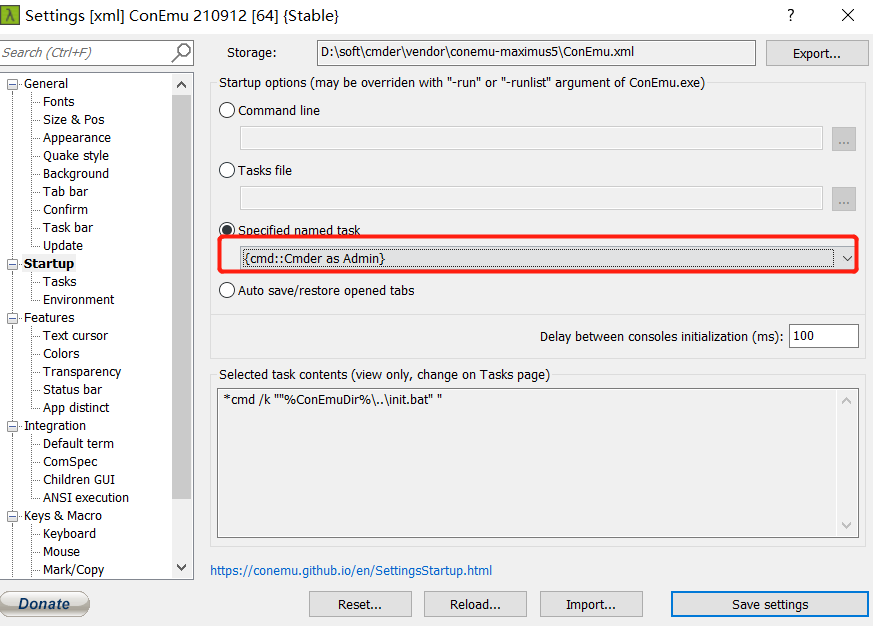The width and height of the screenshot is (873, 626).
Task: Select the Command line radio button
Action: (x=227, y=110)
